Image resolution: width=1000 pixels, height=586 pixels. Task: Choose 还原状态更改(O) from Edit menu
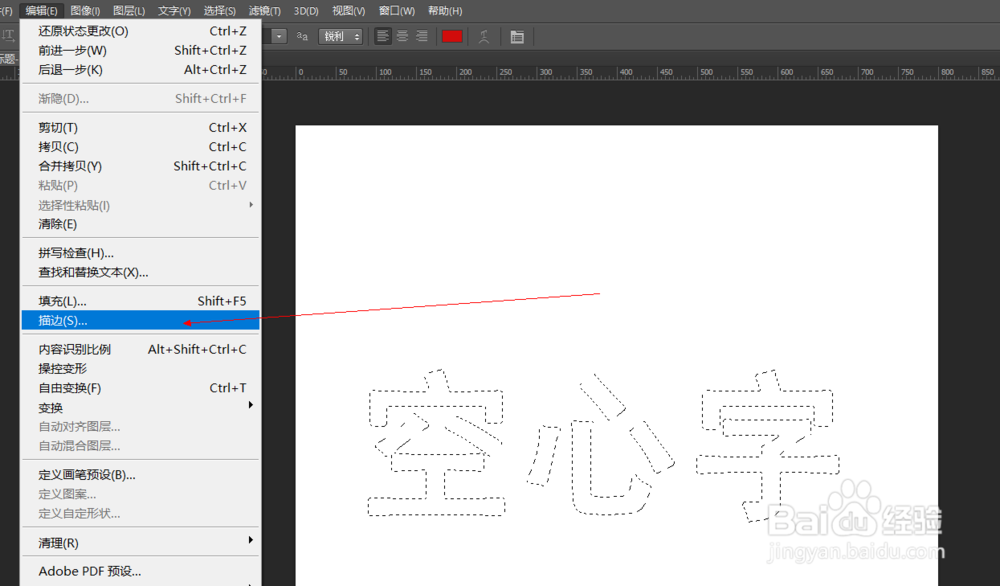(140, 31)
